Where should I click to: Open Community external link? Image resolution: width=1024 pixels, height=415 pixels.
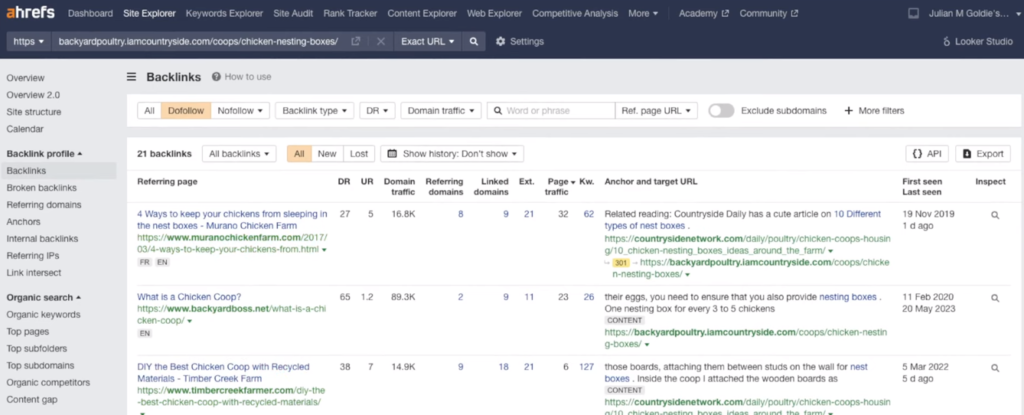[x=769, y=13]
